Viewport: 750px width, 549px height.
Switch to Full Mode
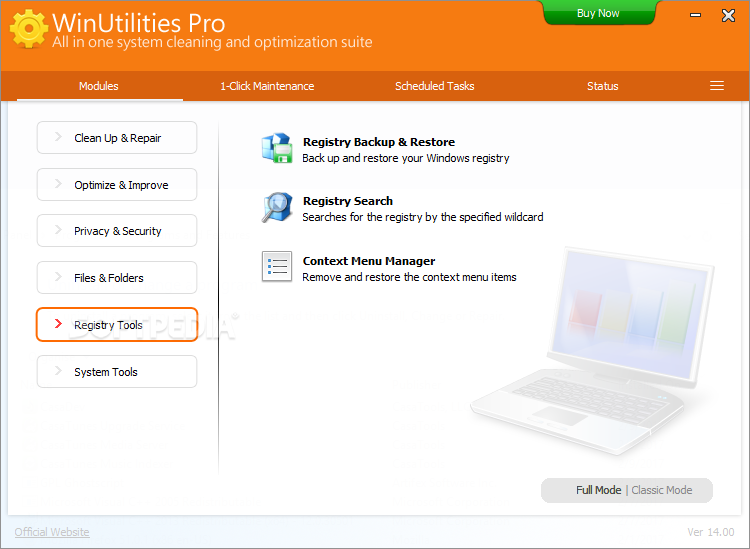tap(598, 490)
